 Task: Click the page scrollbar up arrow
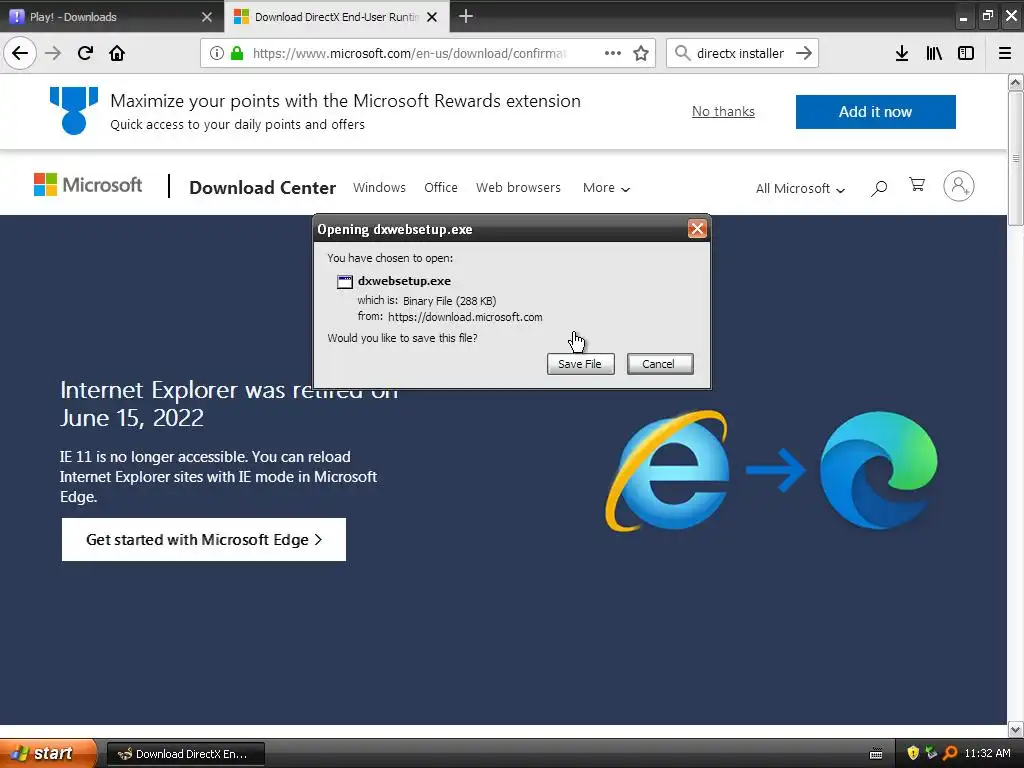click(x=1015, y=82)
